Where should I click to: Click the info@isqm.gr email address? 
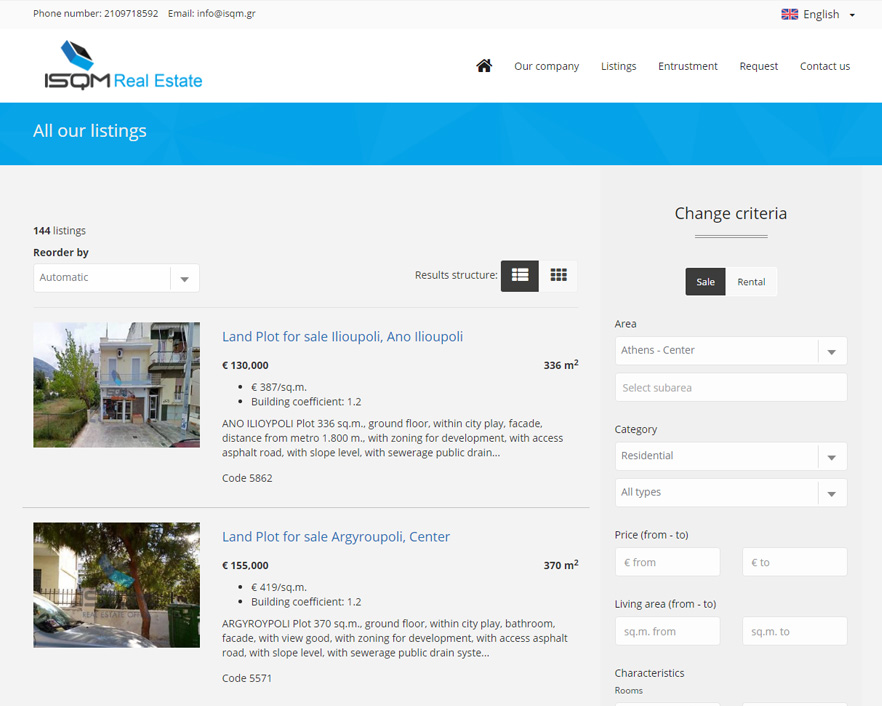point(226,14)
